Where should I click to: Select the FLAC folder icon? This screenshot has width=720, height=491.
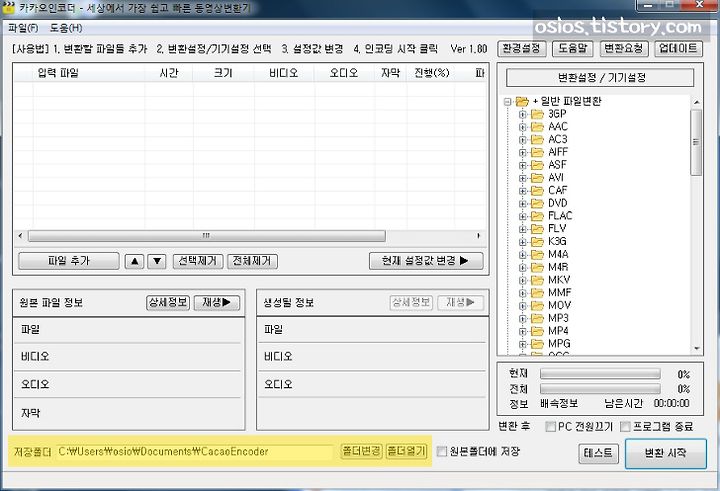tap(537, 216)
